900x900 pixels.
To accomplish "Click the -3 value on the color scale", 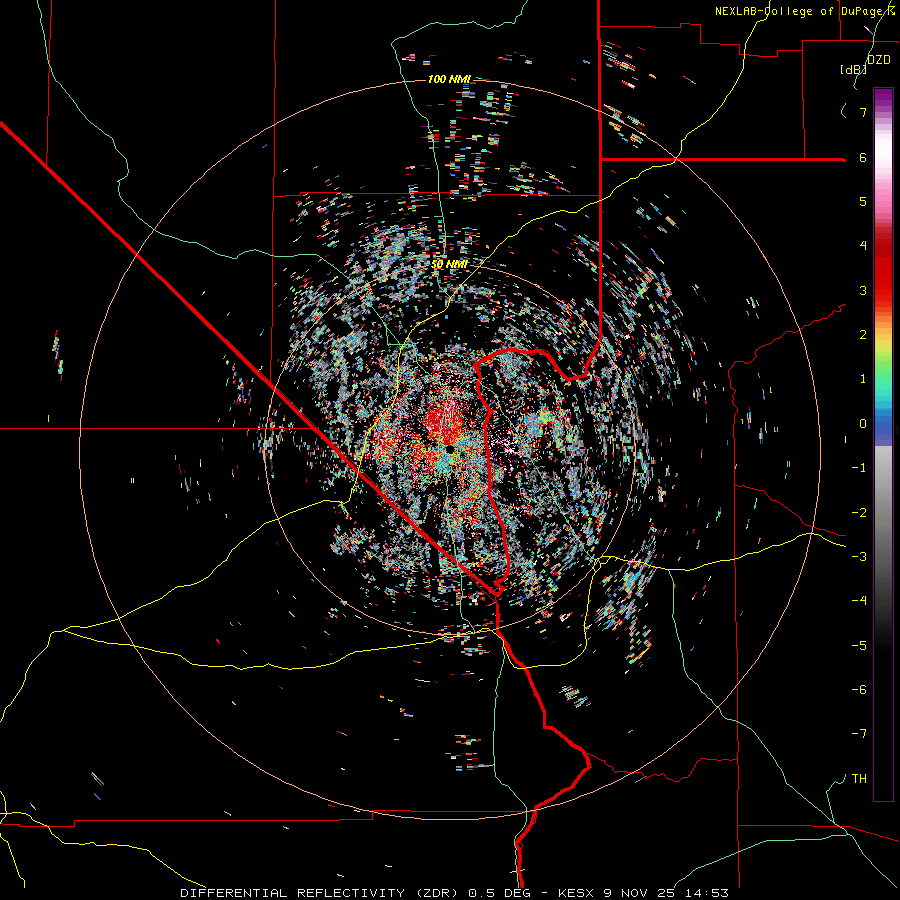I will tap(859, 557).
